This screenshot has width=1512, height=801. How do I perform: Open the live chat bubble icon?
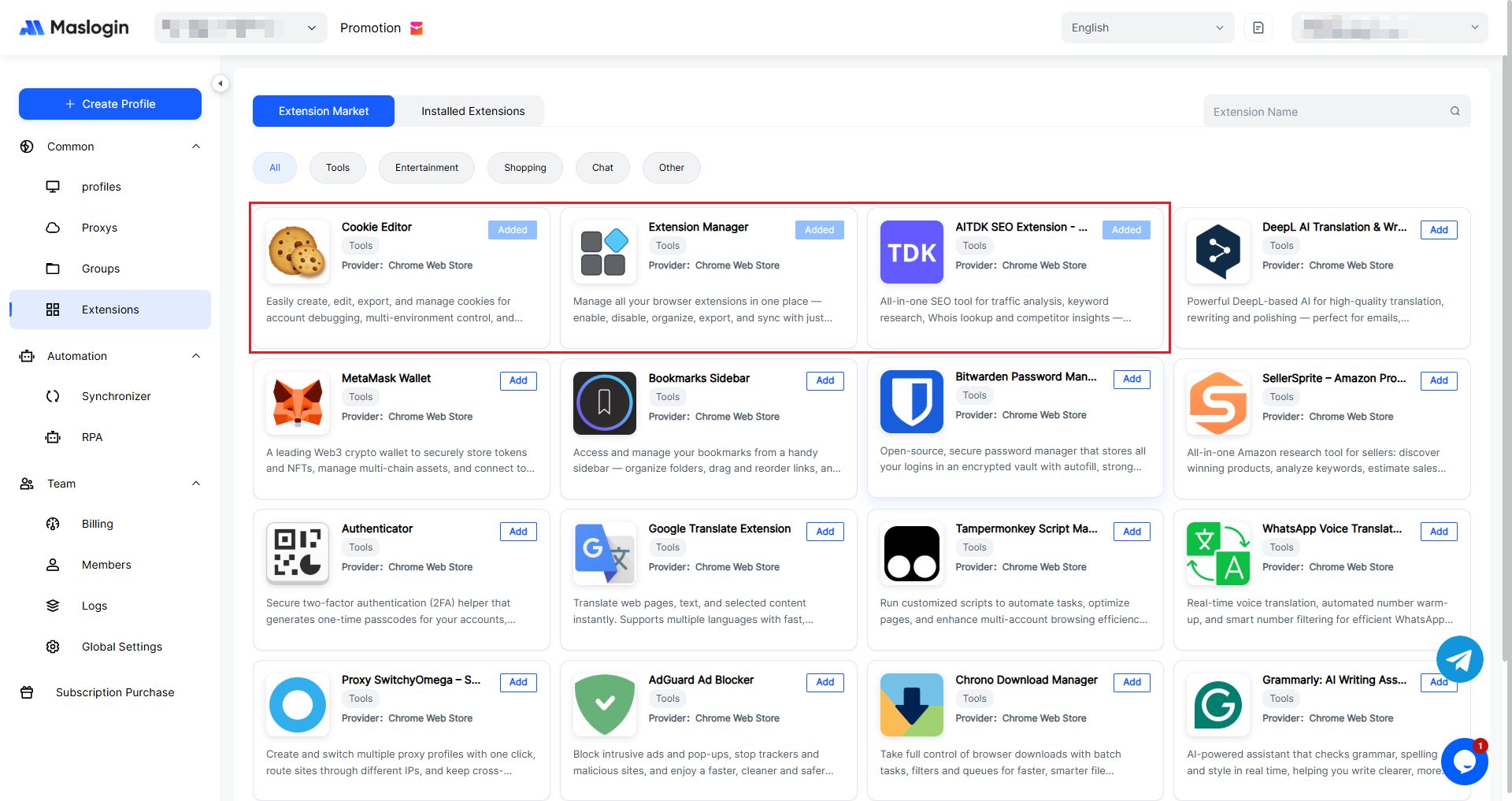coord(1464,761)
